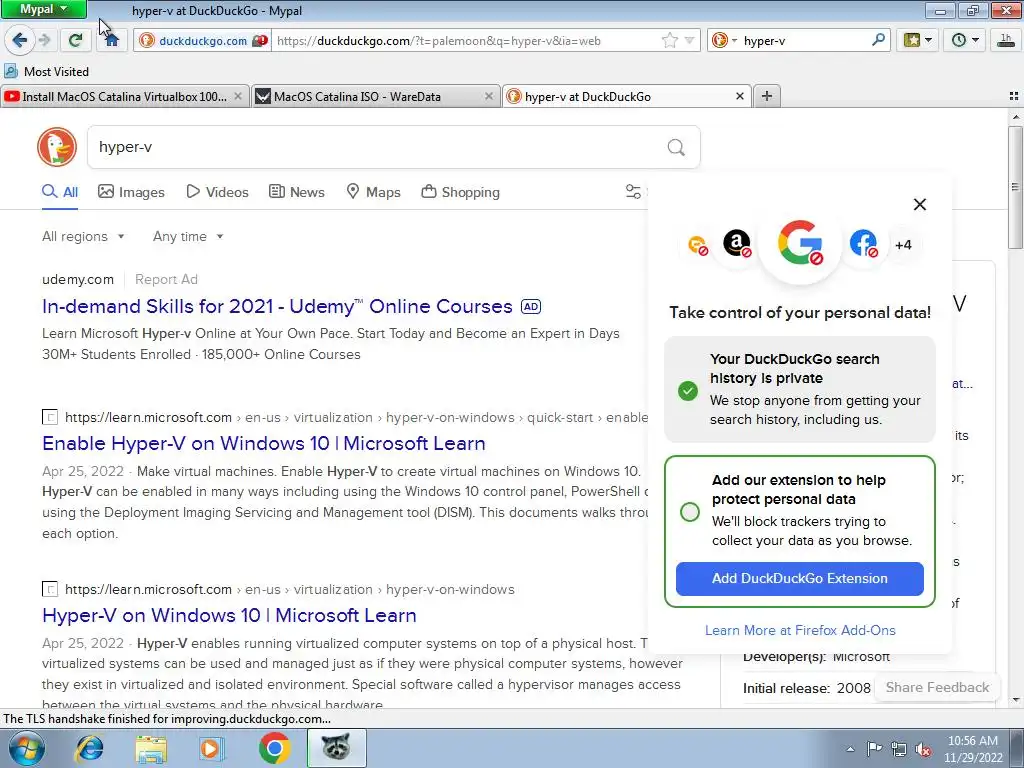Open the home page icon
Viewport: 1024px width, 768px height.
point(112,40)
